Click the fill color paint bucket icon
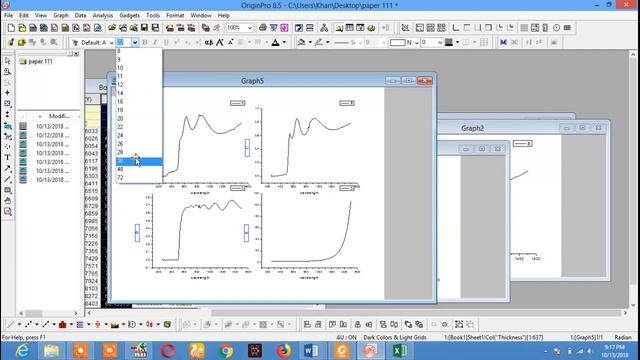 click(x=301, y=42)
